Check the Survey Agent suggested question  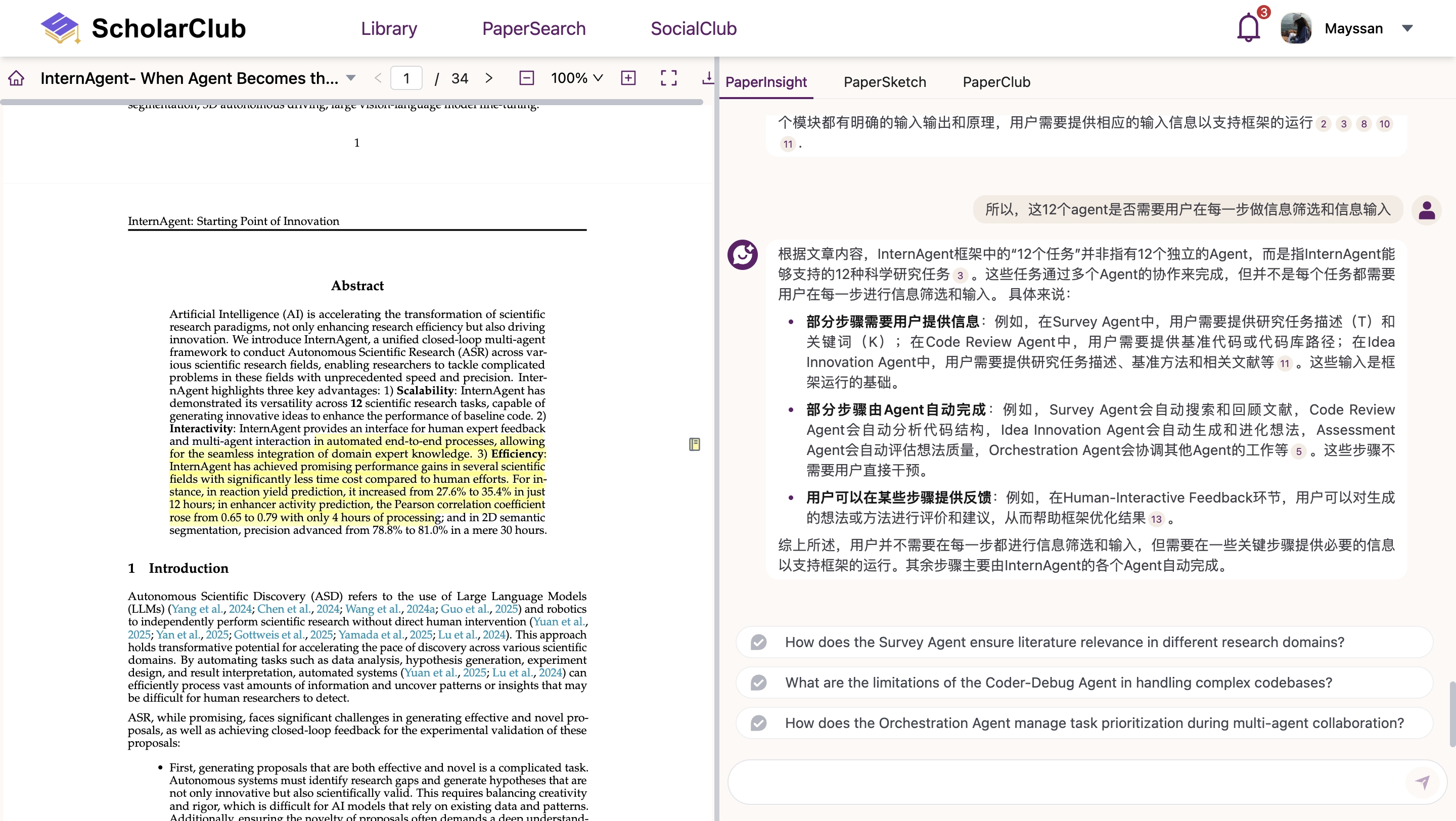pos(758,642)
